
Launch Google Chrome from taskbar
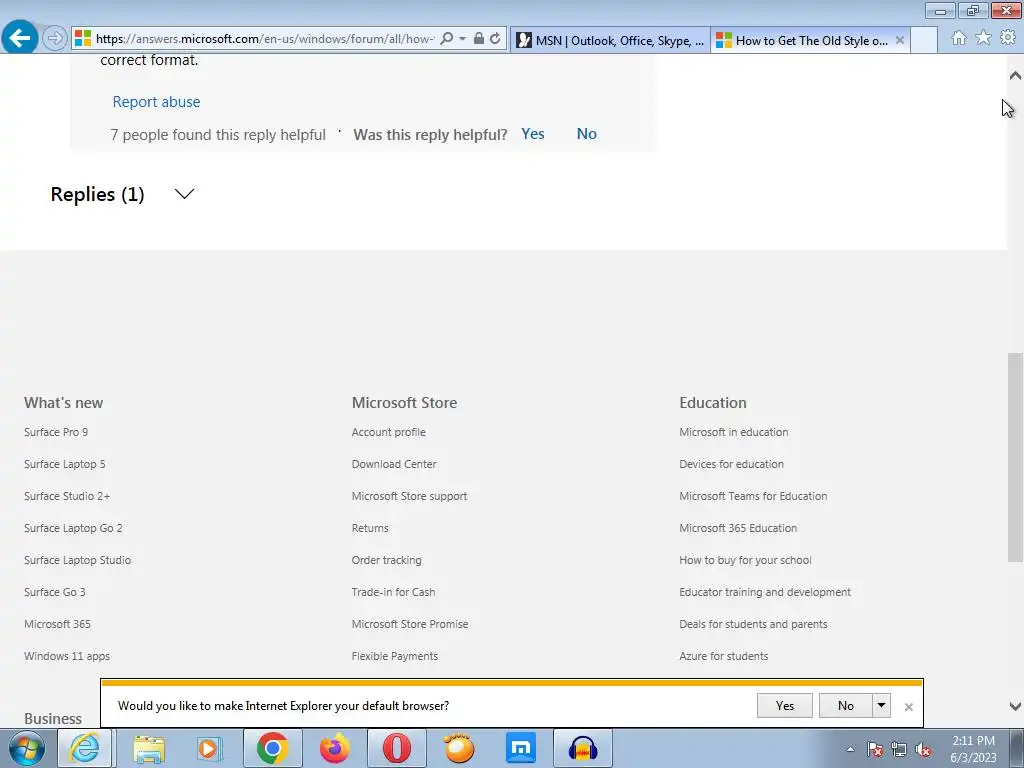272,748
